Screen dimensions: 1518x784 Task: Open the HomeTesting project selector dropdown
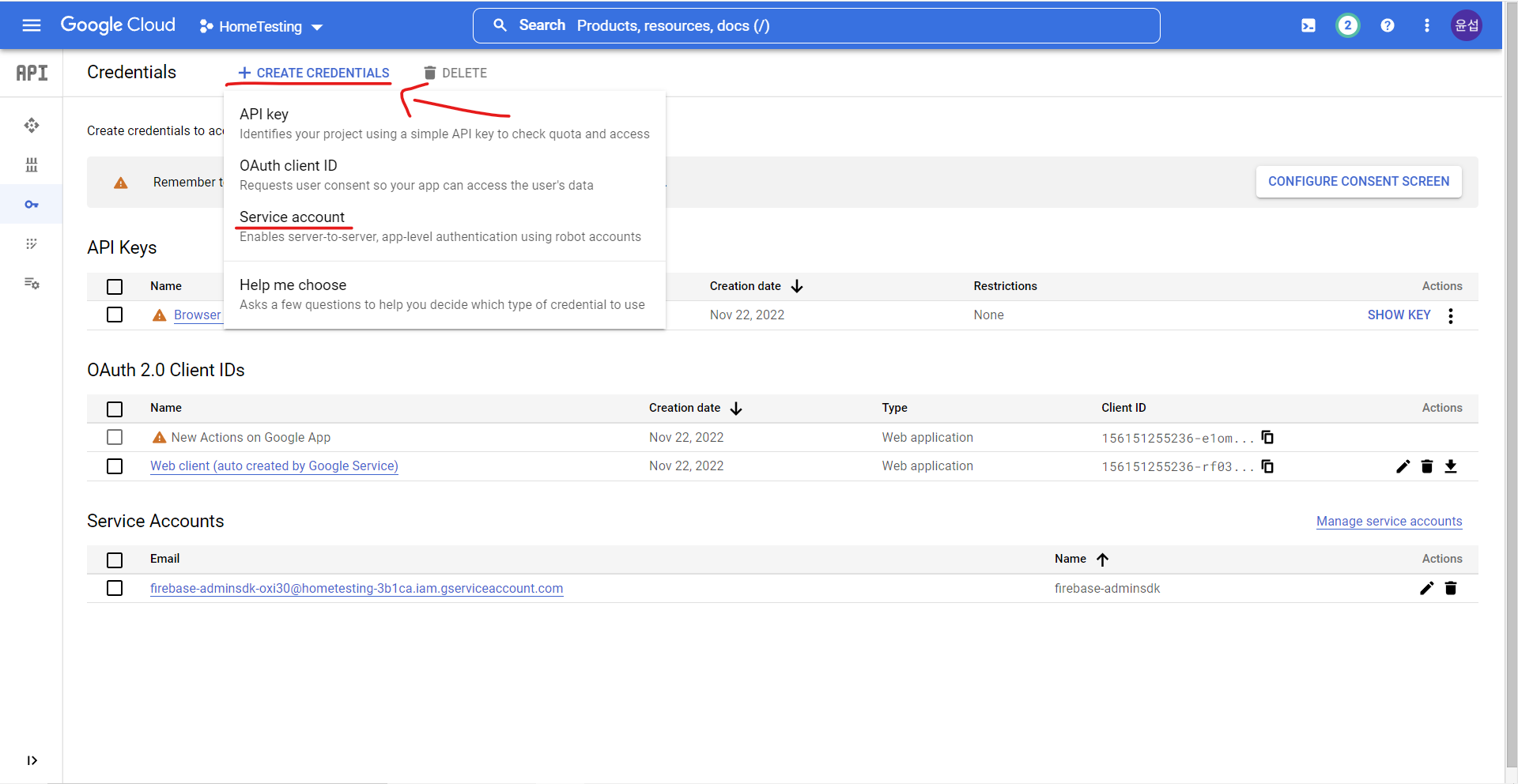261,26
